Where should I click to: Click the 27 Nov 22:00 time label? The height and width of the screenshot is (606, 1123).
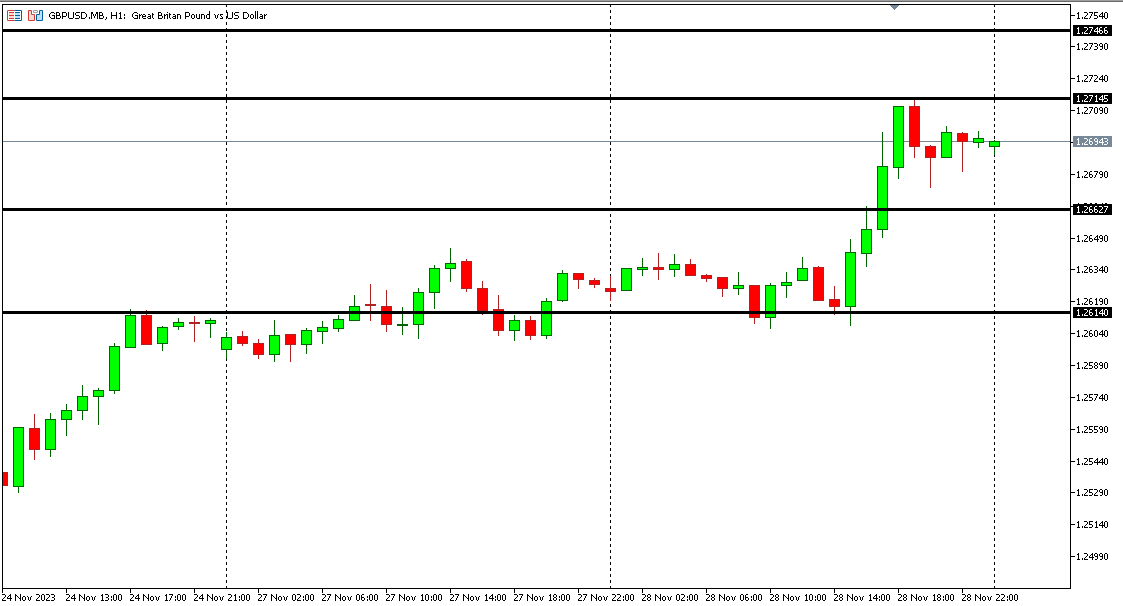click(x=606, y=597)
